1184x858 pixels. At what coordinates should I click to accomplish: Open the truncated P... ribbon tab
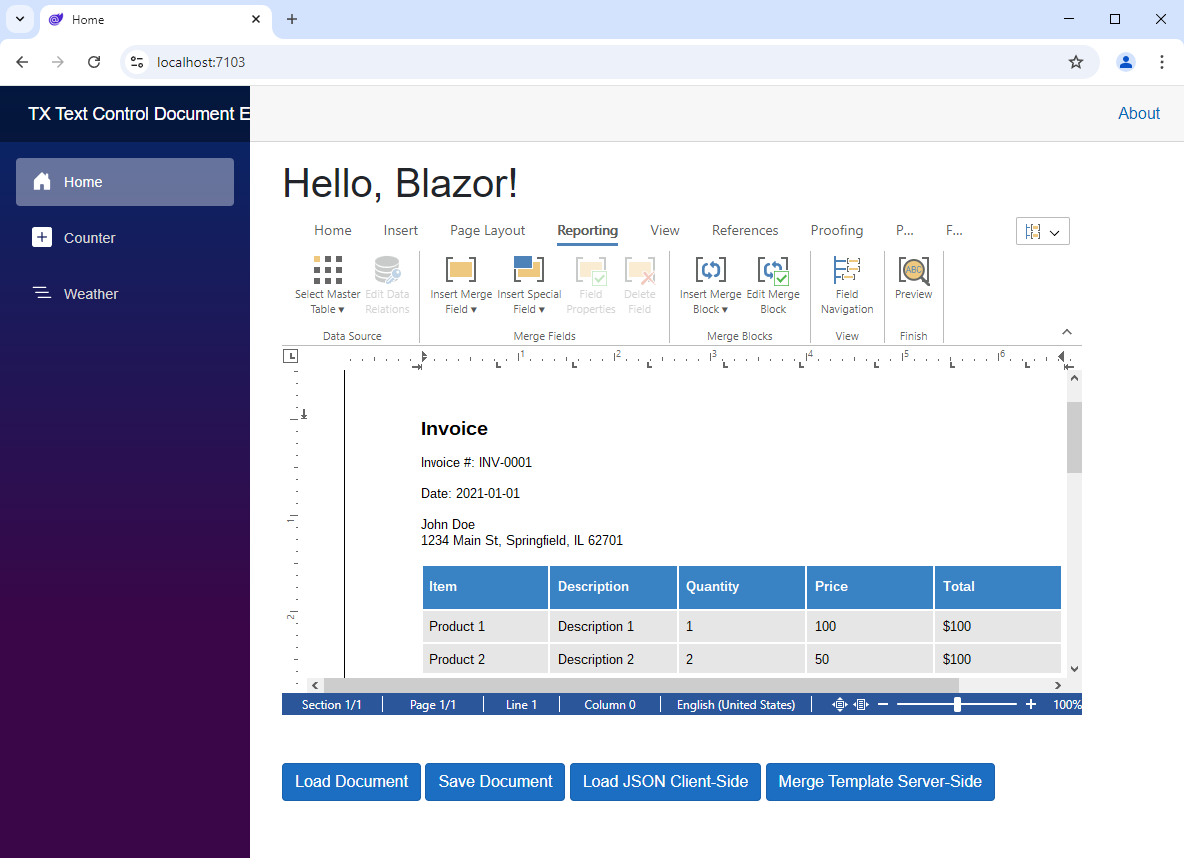904,230
